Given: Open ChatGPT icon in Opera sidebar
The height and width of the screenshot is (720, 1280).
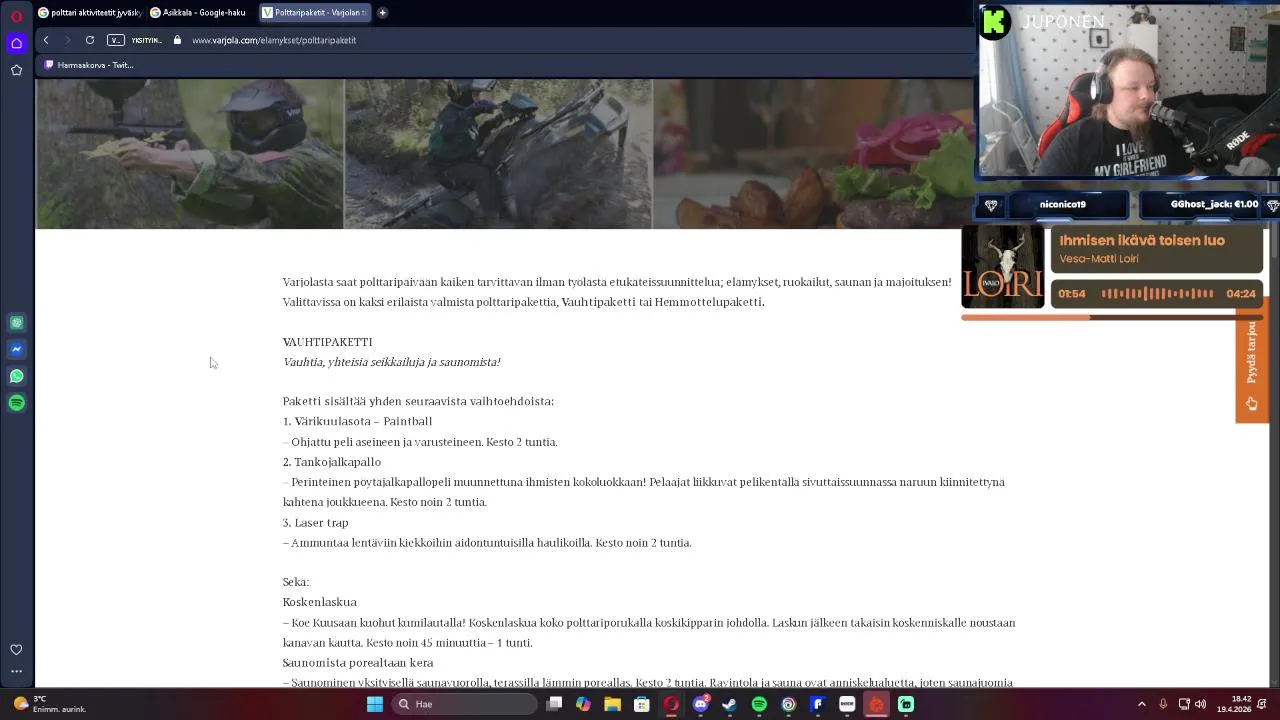Looking at the screenshot, I should tap(16, 323).
